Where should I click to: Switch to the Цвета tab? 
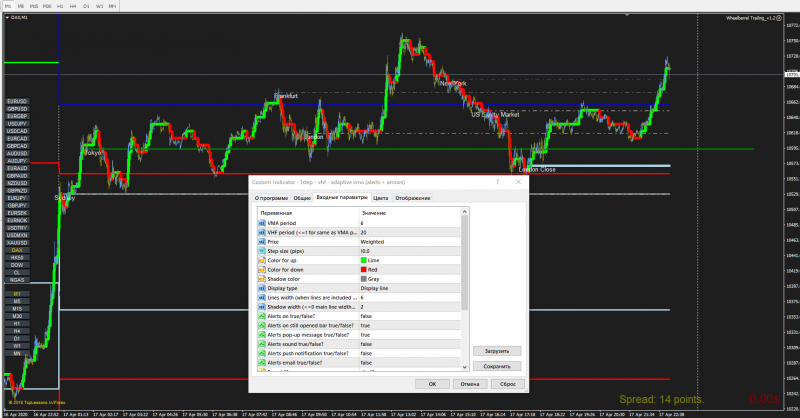click(381, 198)
